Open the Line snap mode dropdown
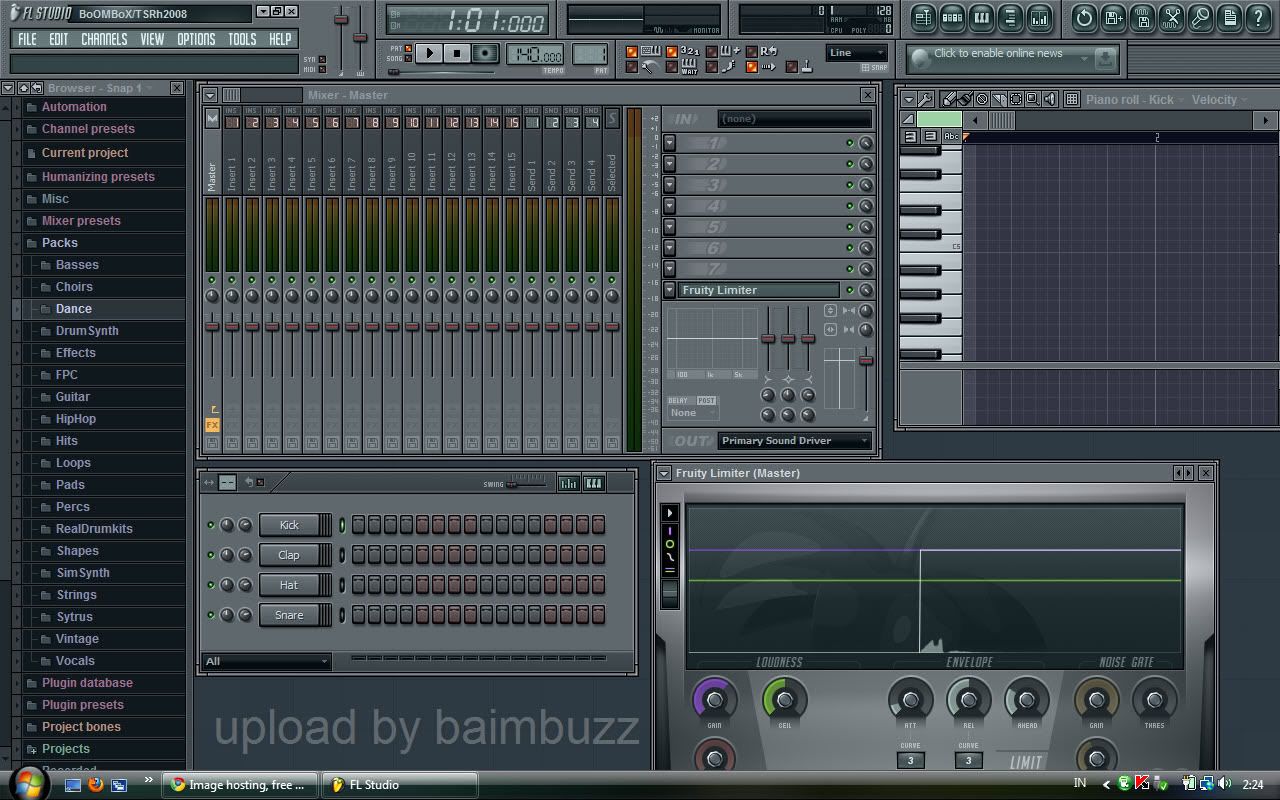The image size is (1280, 800). pos(857,53)
